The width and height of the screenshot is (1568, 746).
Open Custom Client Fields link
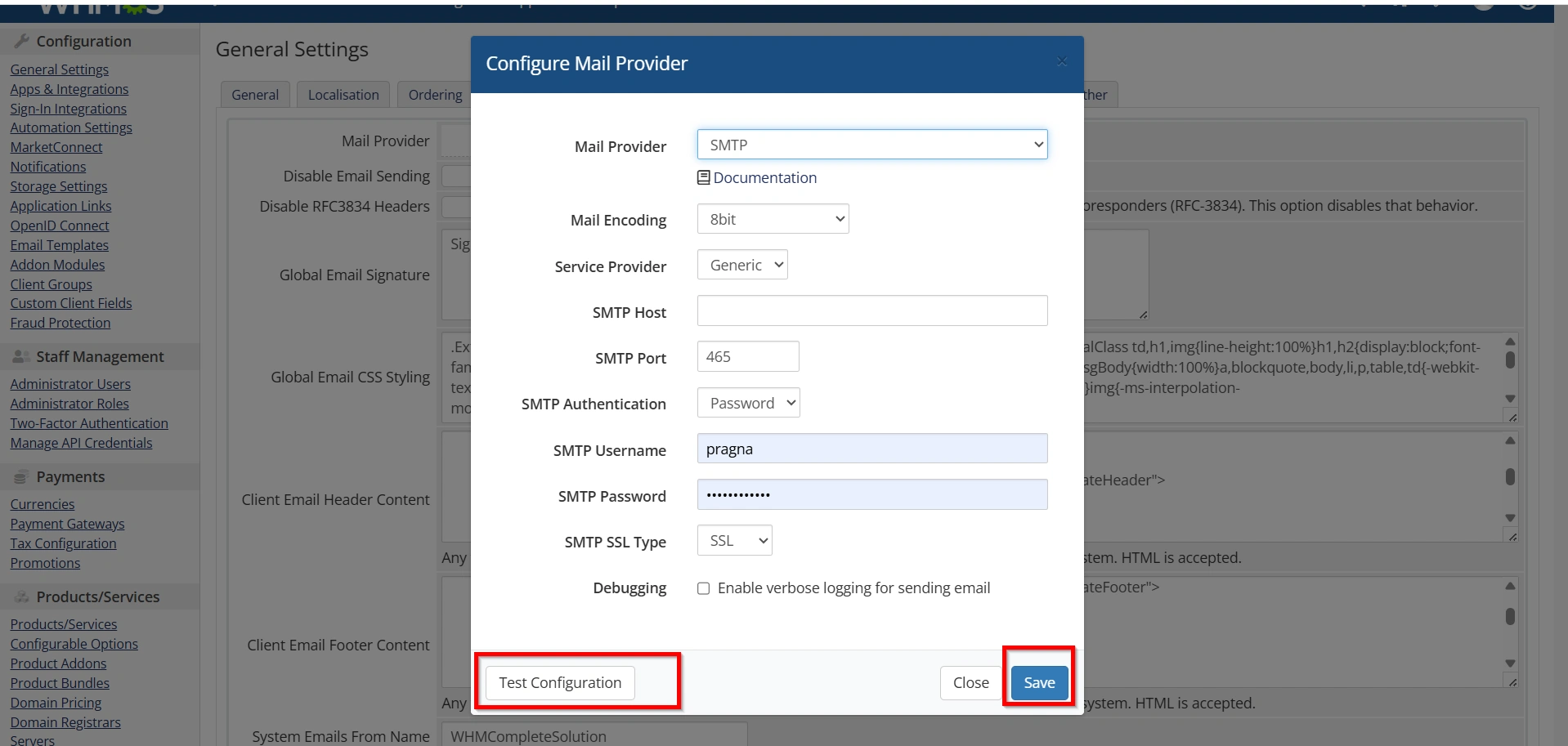[x=70, y=303]
